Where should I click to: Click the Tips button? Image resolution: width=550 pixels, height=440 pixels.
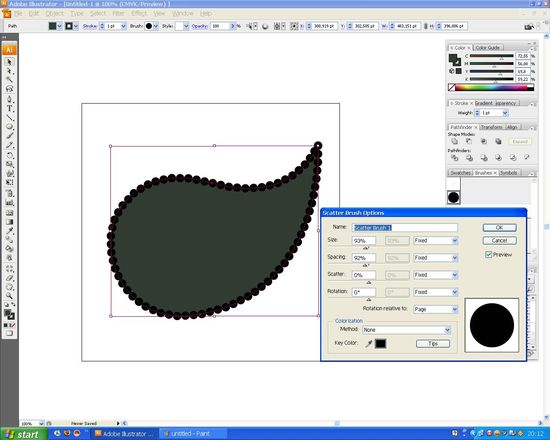point(433,344)
